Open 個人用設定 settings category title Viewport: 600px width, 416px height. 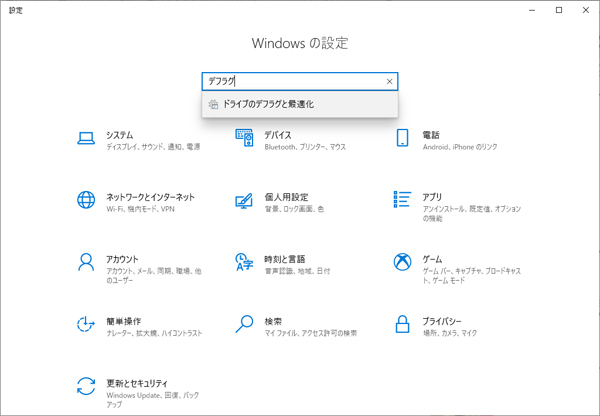tap(286, 197)
